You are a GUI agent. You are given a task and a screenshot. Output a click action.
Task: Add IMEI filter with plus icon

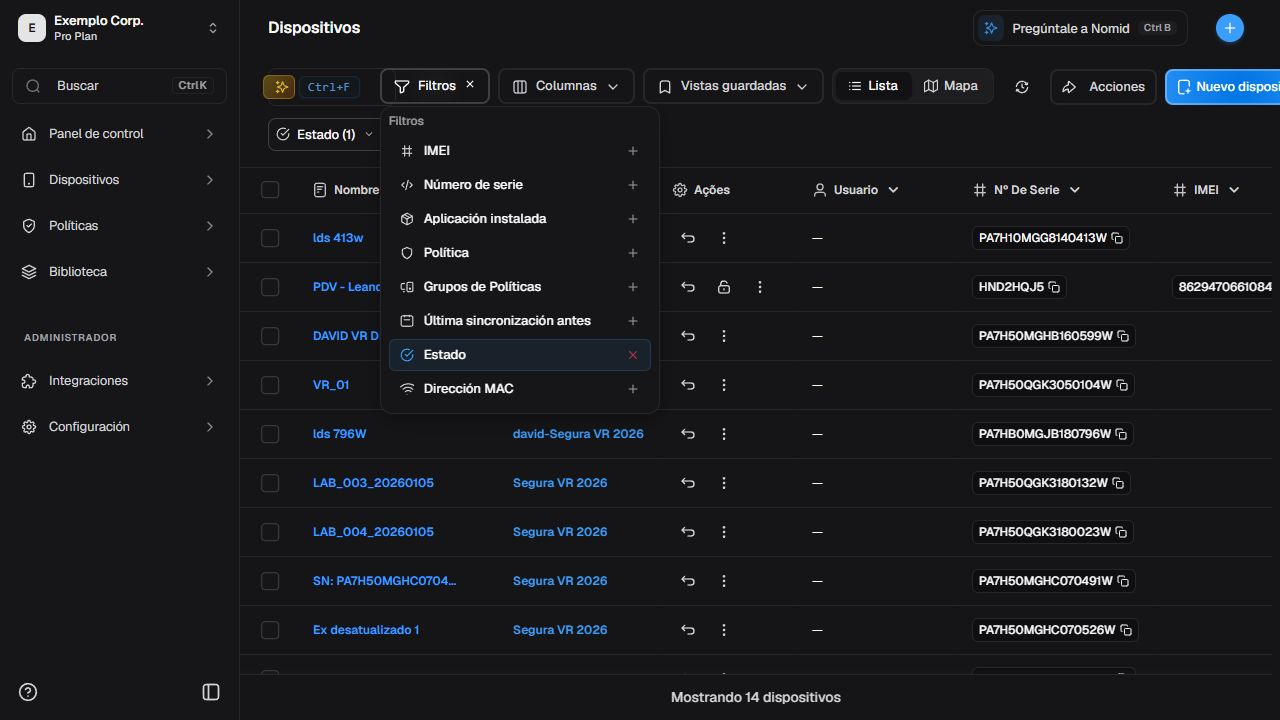click(x=633, y=151)
